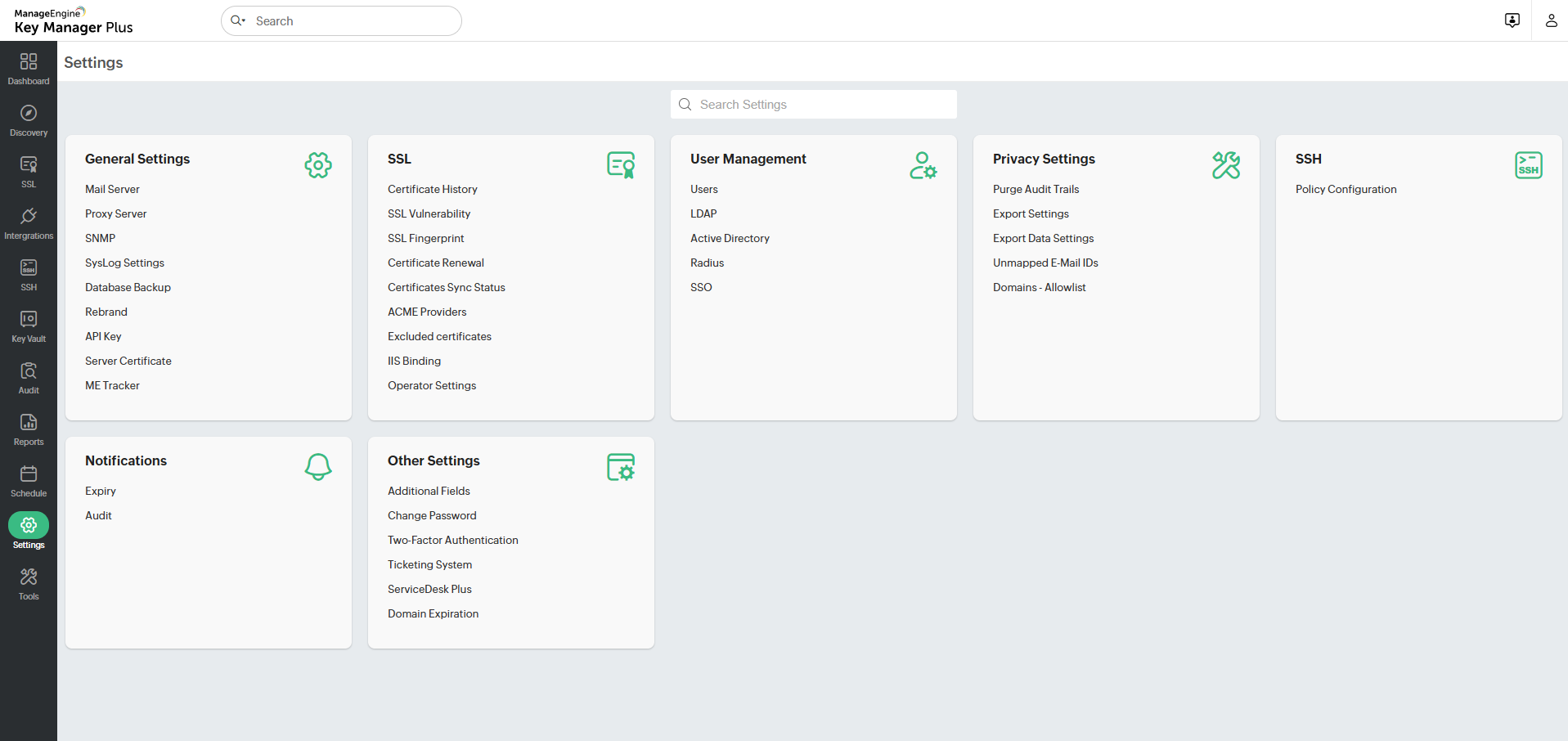Viewport: 1568px width, 741px height.
Task: Open Mail Server settings
Action: (x=112, y=189)
